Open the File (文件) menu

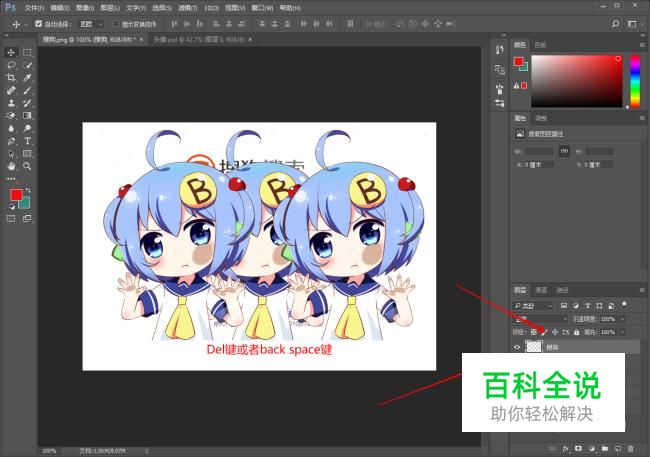34,8
